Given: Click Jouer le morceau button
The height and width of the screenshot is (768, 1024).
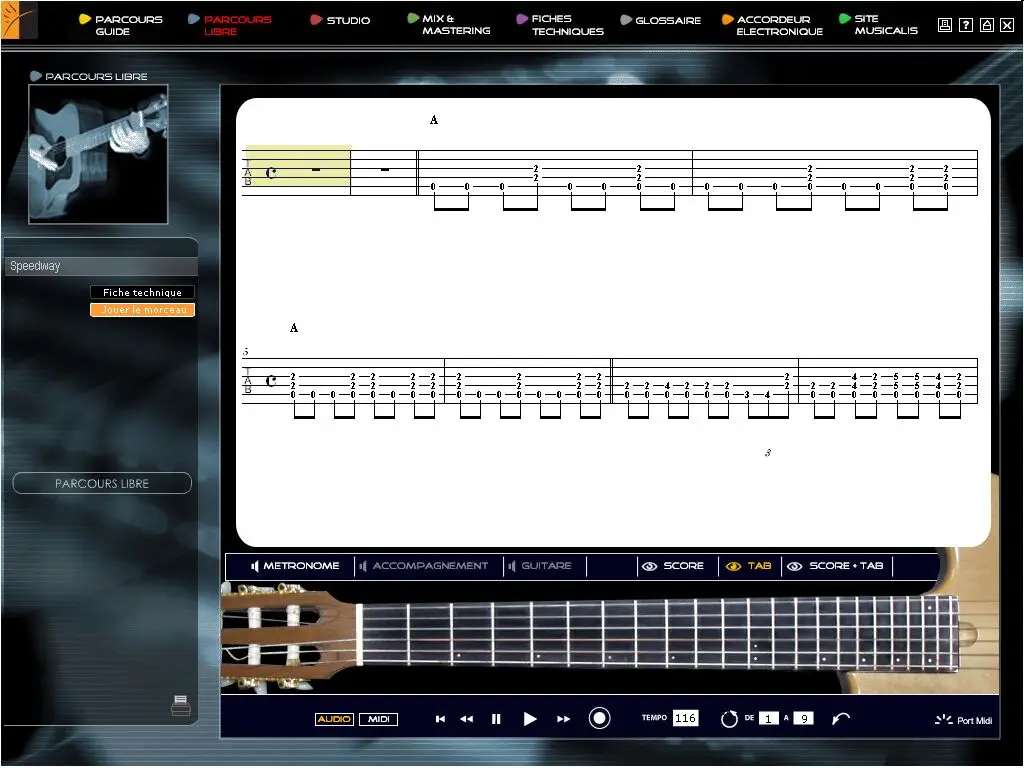Looking at the screenshot, I should pyautogui.click(x=142, y=310).
